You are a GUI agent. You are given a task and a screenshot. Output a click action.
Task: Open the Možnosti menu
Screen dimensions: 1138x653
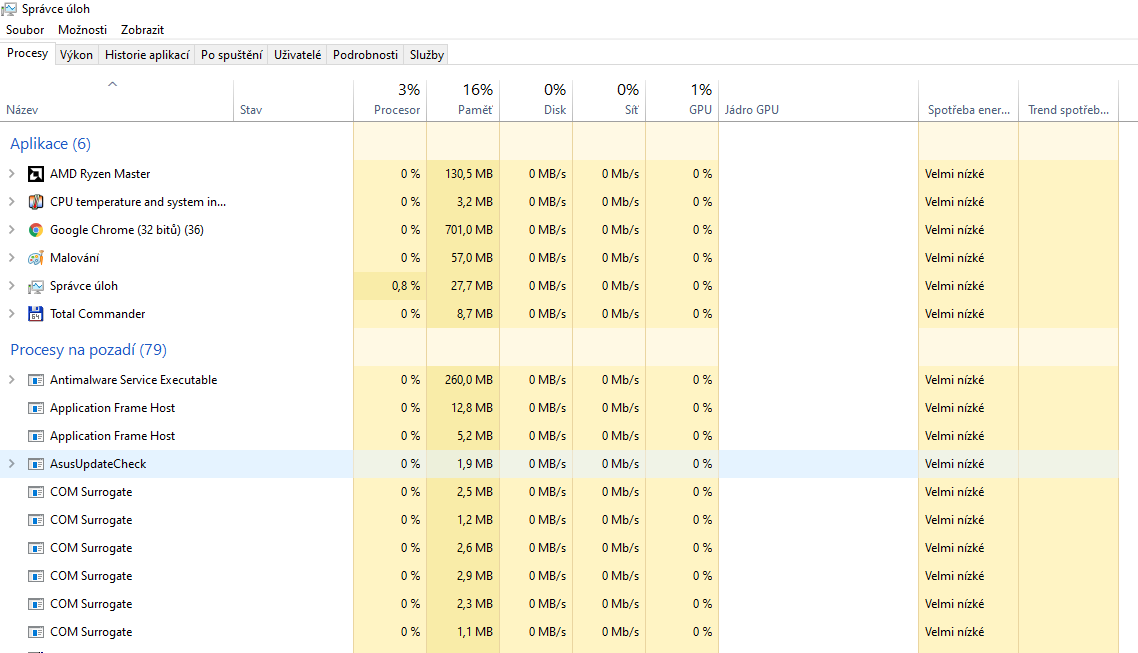[82, 30]
